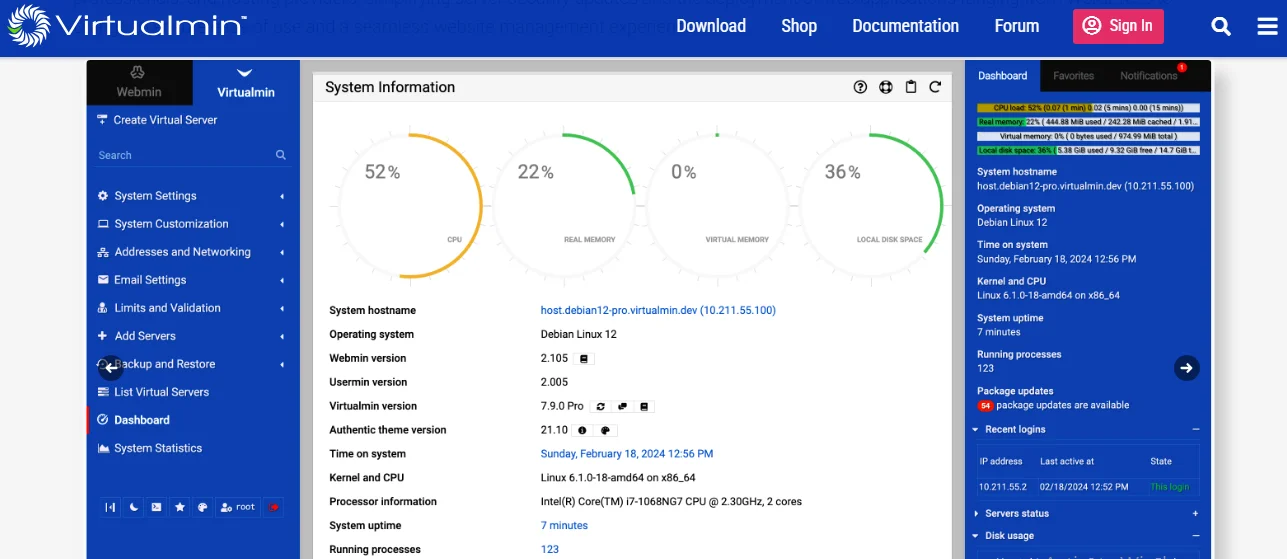Click the help question mark icon

coord(860,87)
